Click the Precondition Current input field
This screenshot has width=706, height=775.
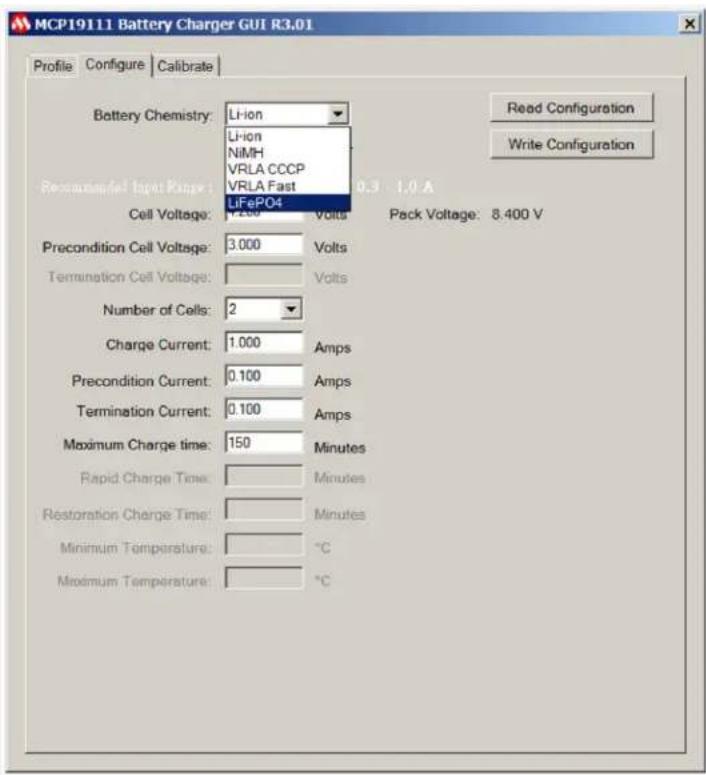point(264,376)
